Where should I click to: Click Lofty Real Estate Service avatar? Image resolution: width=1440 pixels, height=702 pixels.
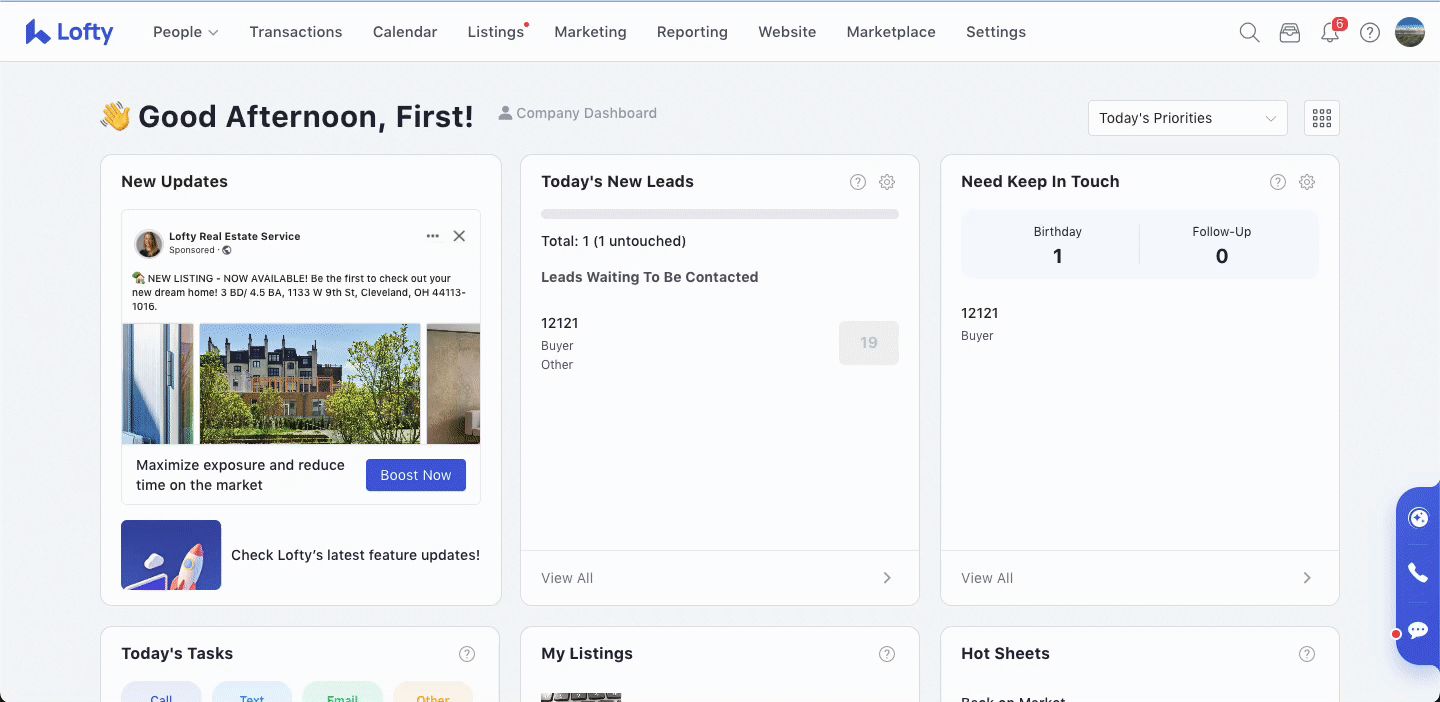(149, 243)
